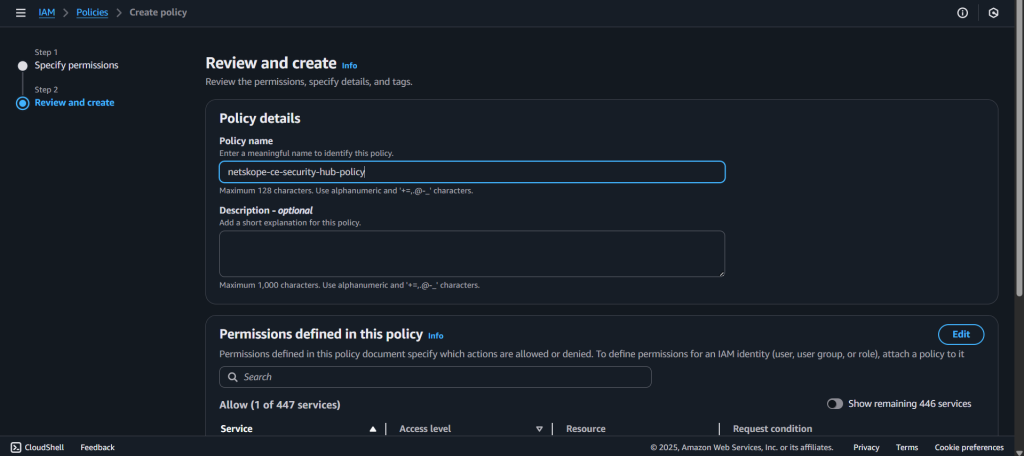The width and height of the screenshot is (1024, 456).
Task: Click the search magnifier icon in permissions search
Action: pyautogui.click(x=232, y=377)
